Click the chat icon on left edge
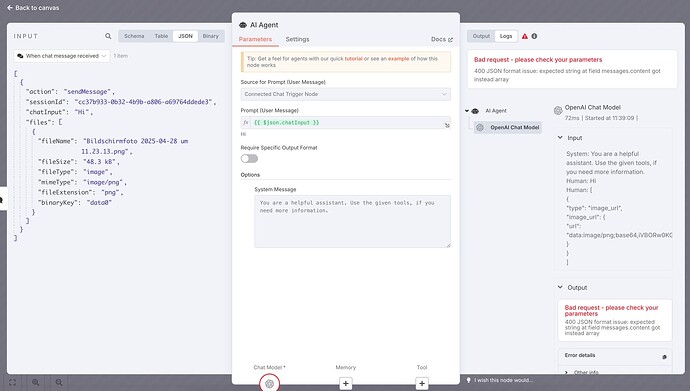This screenshot has height=391, width=690. (2, 200)
